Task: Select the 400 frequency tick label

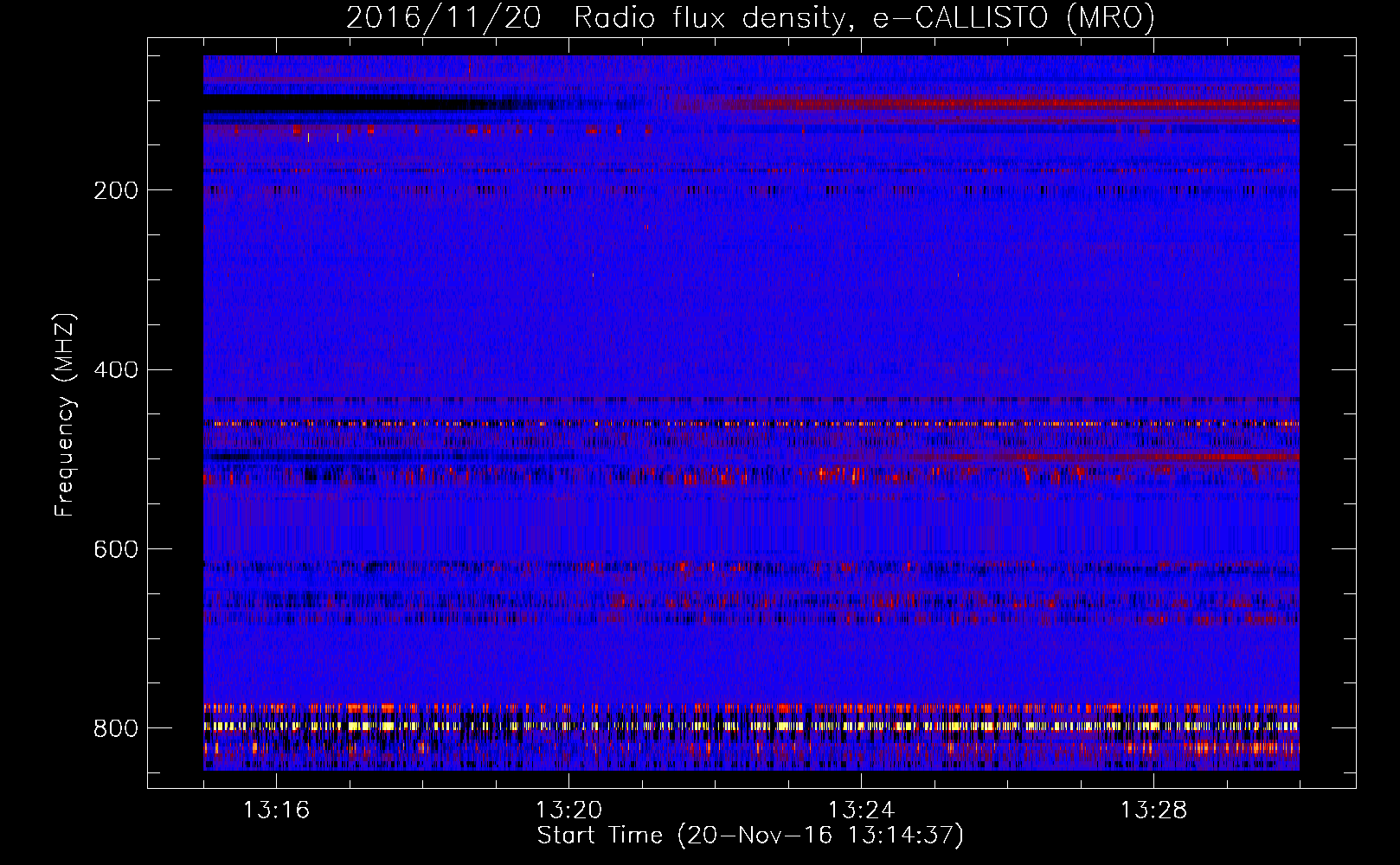Action: tap(116, 370)
